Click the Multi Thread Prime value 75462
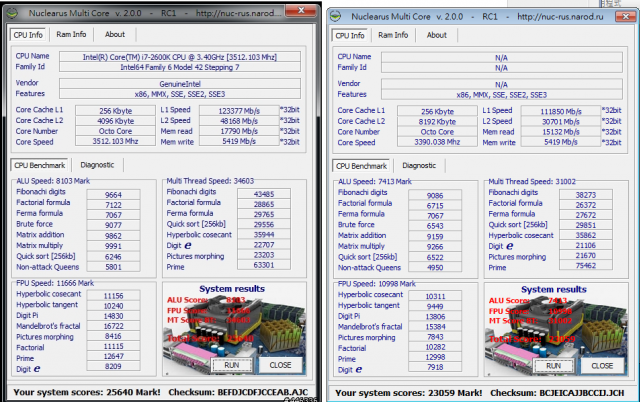This screenshot has width=640, height=402. (586, 266)
